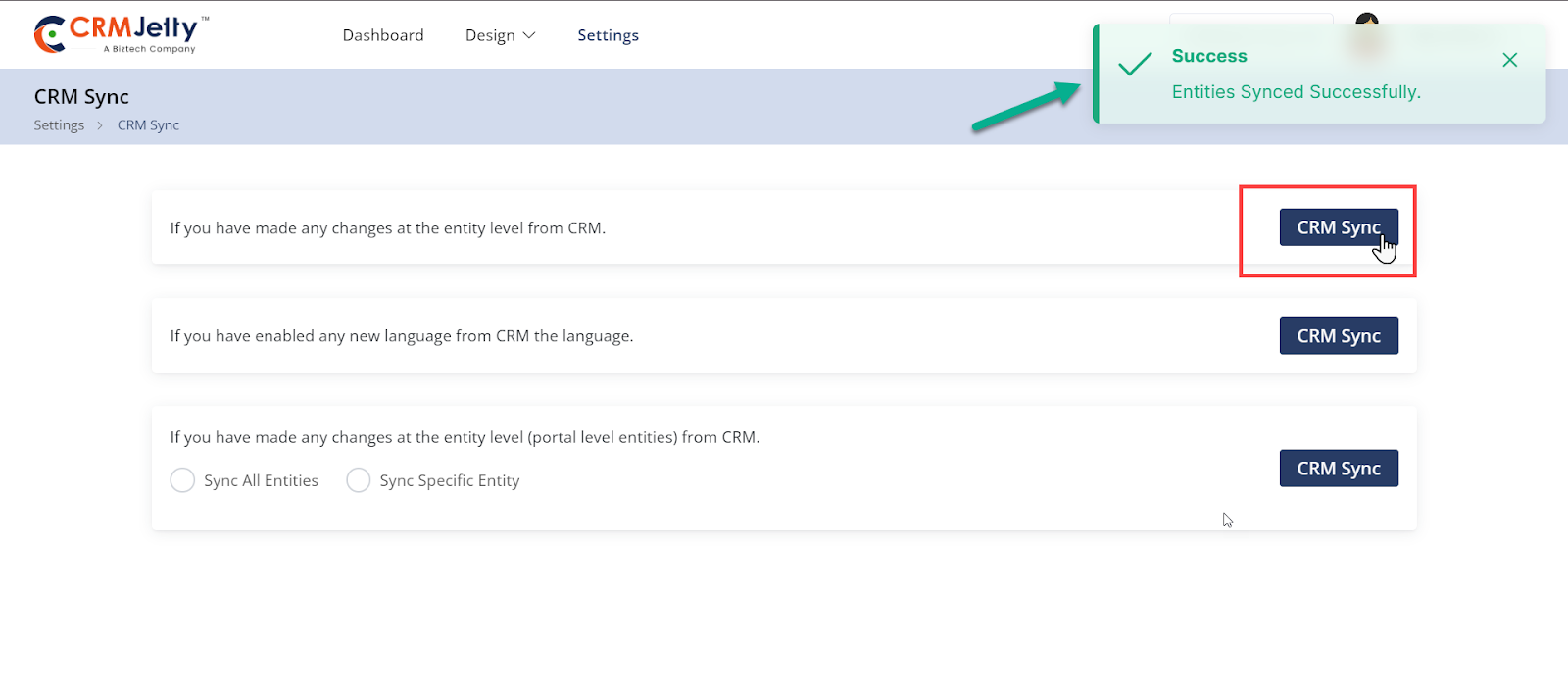Viewport: 1568px width, 697px height.
Task: Dismiss the Success notification with X
Action: [1509, 60]
